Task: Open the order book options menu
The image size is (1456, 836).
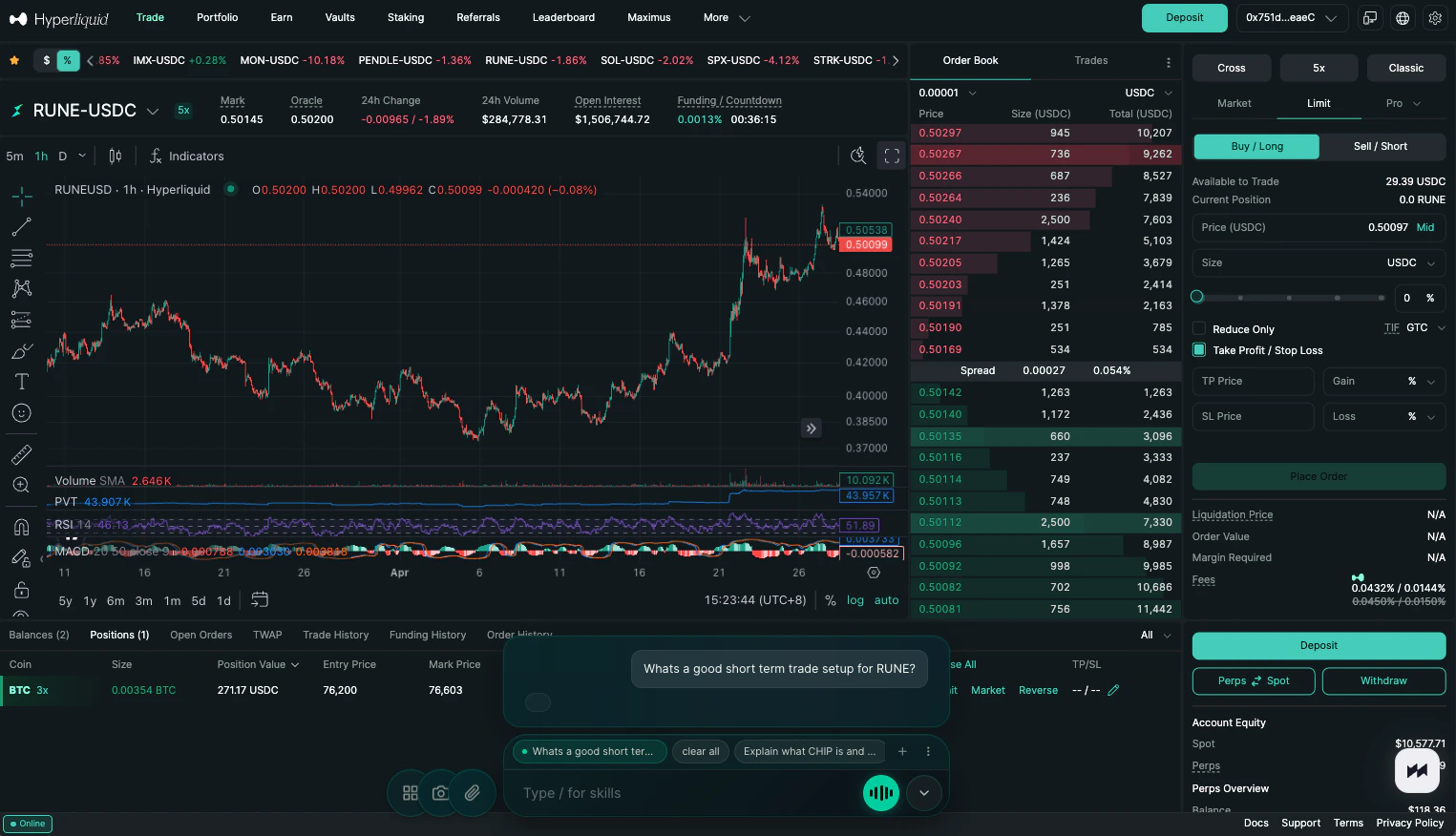Action: [1169, 62]
